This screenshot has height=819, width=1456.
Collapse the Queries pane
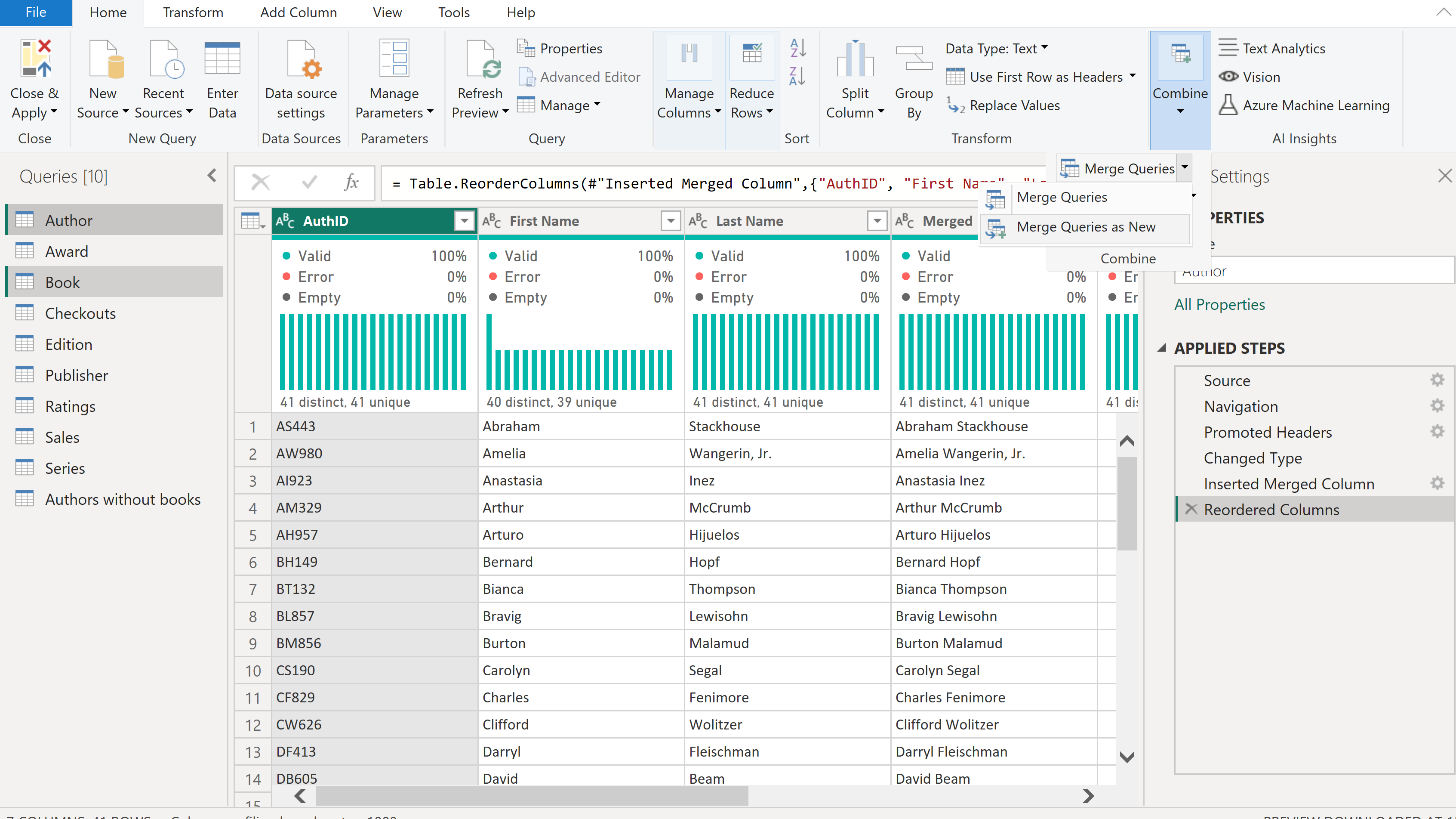click(212, 176)
